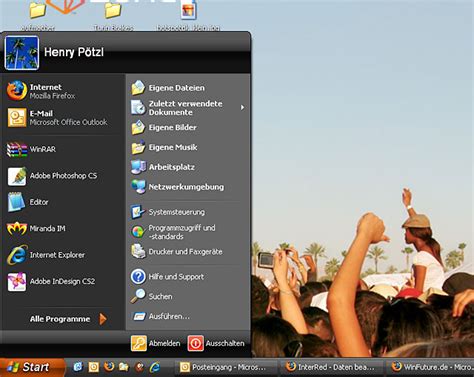Open the leftmost desktop folder icon
Image resolution: width=474 pixels, height=377 pixels.
coord(38,10)
